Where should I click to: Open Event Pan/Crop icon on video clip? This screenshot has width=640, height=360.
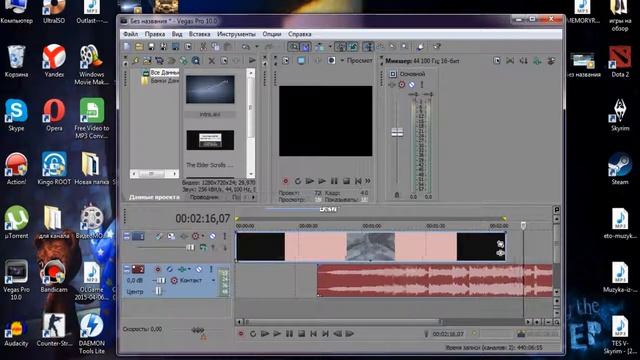coord(500,244)
